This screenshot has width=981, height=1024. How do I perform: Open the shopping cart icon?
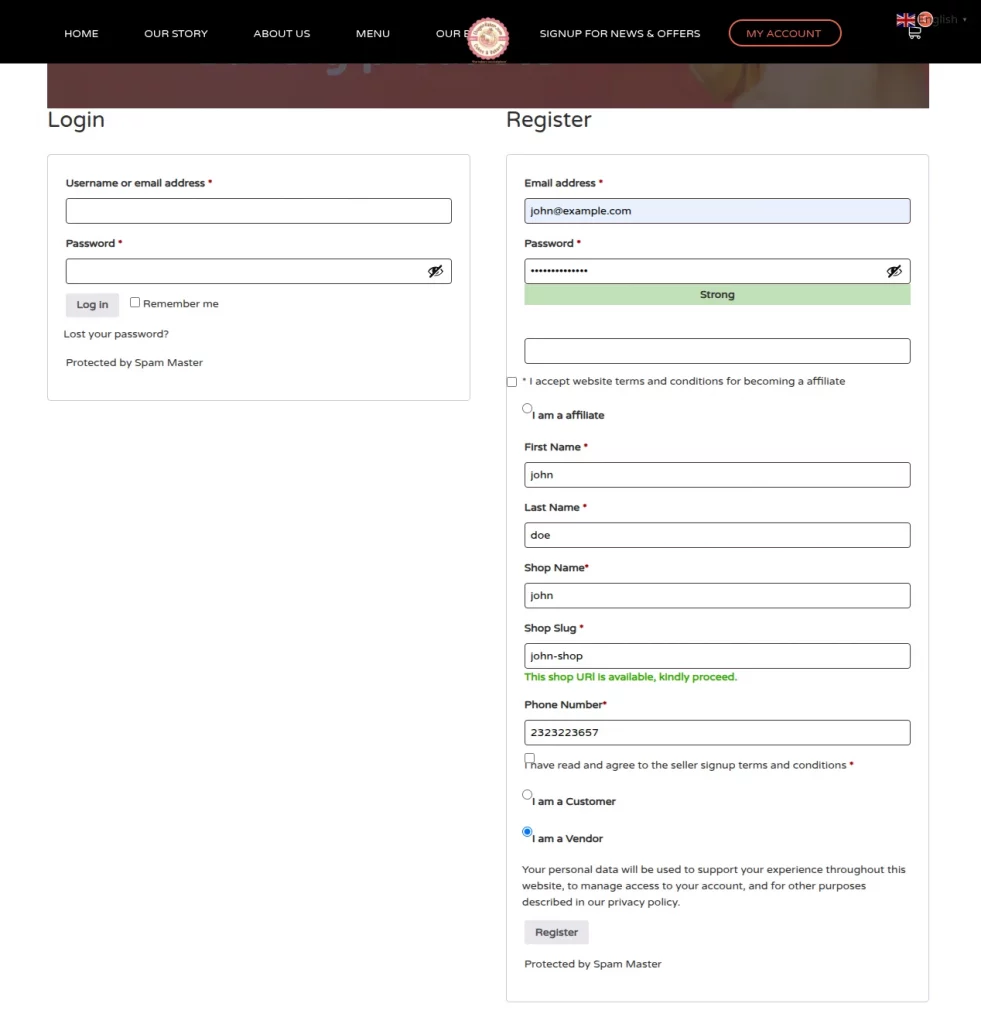[914, 32]
